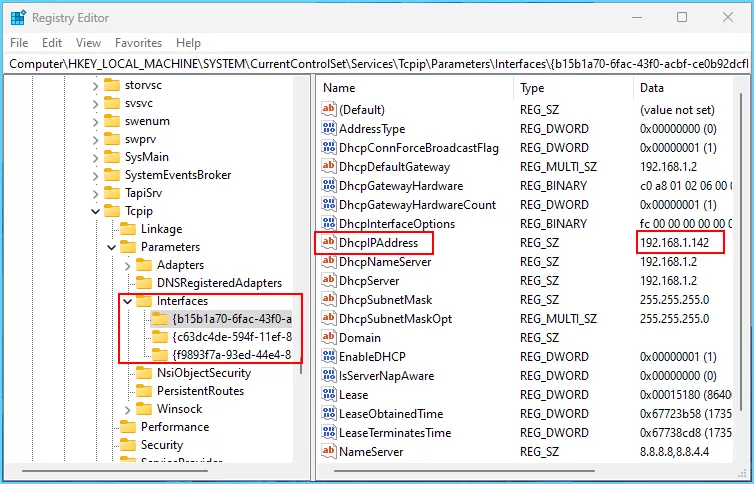Select the EnableDHCP DWORD icon

[x=329, y=356]
